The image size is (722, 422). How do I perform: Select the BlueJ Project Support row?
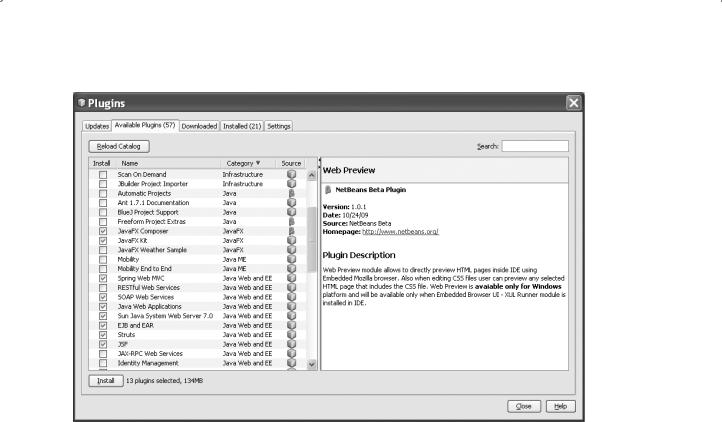pos(198,212)
